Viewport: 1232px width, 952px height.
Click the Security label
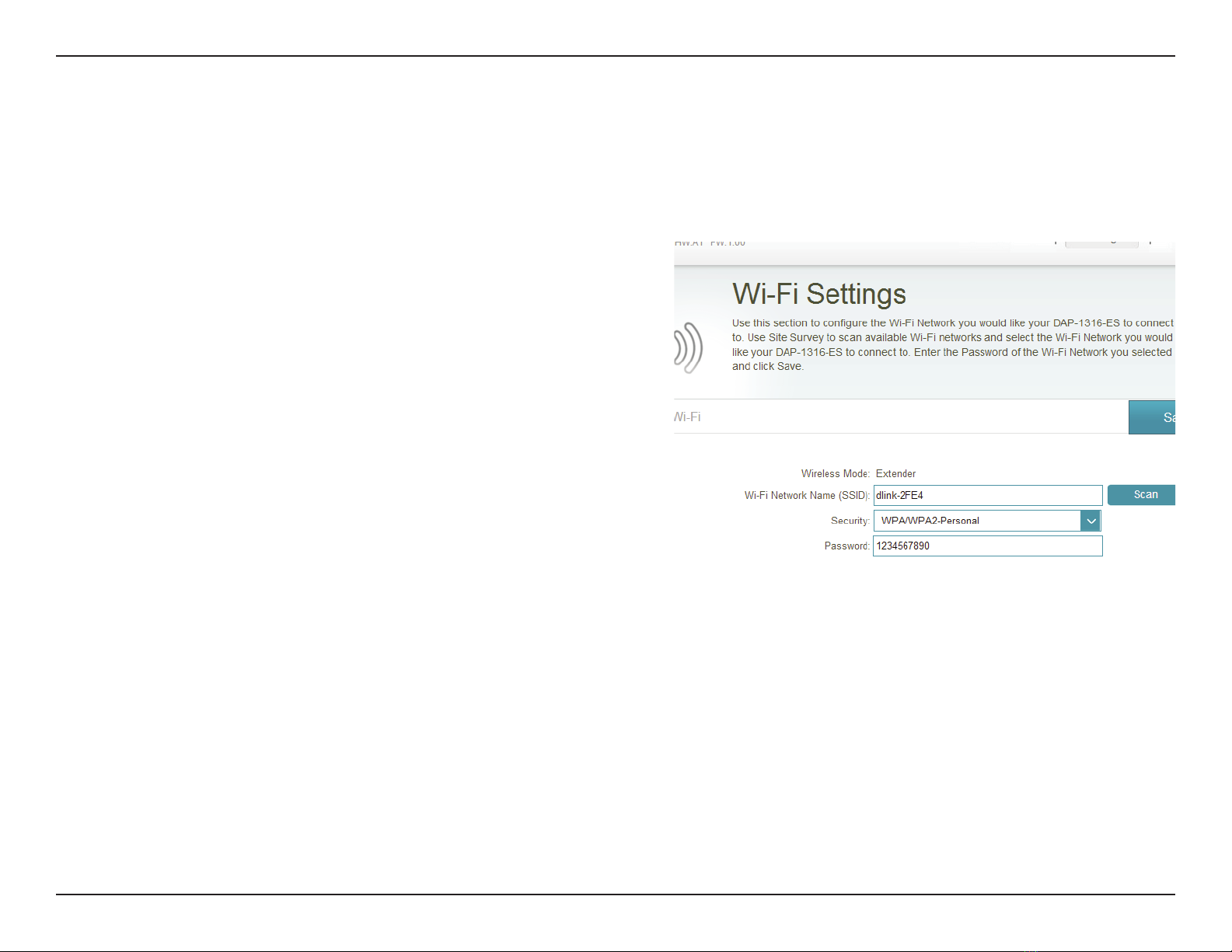click(x=850, y=521)
